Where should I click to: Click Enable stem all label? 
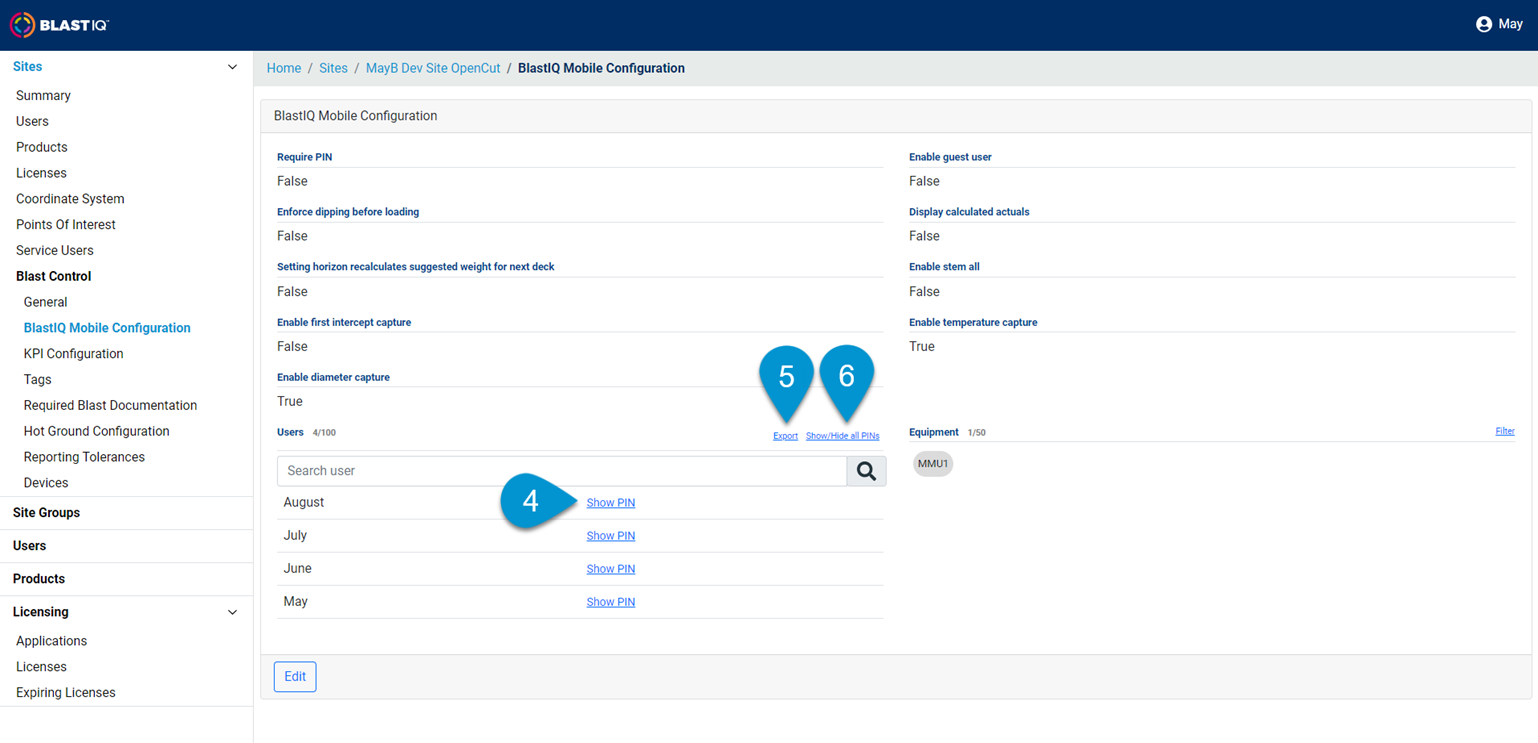[944, 267]
